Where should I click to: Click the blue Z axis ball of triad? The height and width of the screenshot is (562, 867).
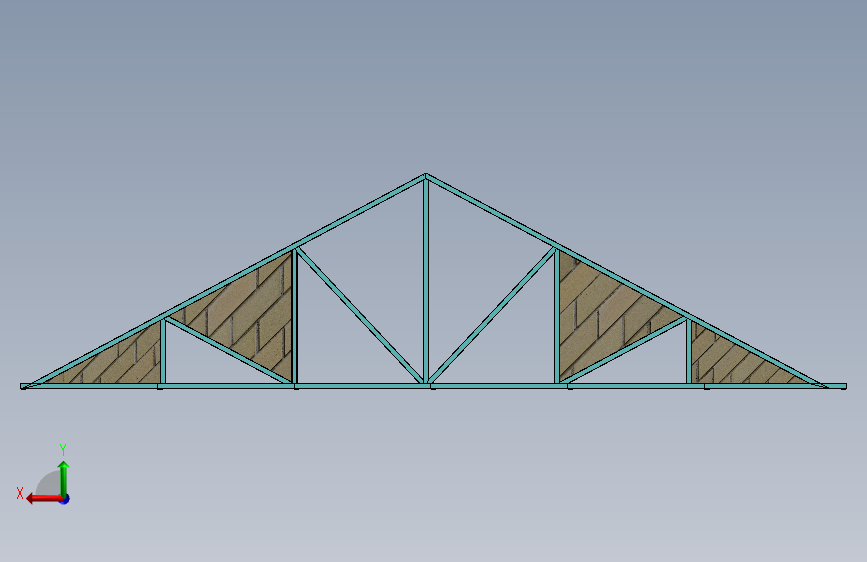[x=65, y=499]
